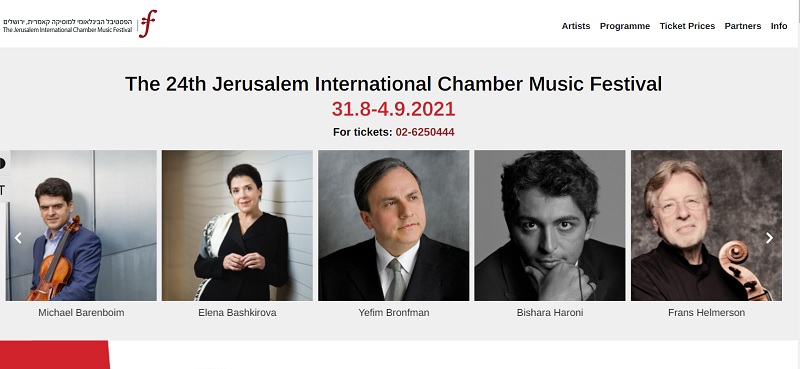Open Elena Bashkirova's photo
Image resolution: width=800 pixels, height=369 pixels.
237,225
